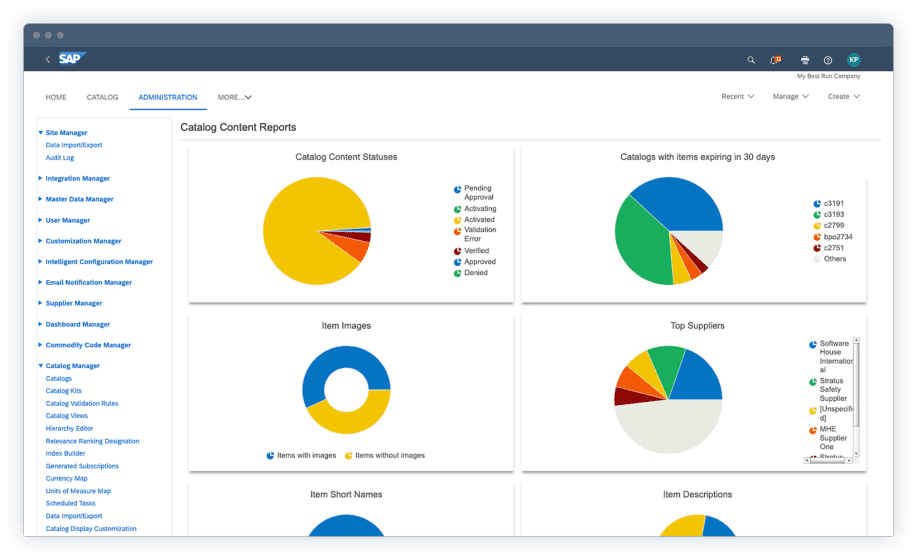This screenshot has height=560, width=917.
Task: Open the notifications bell
Action: click(774, 60)
